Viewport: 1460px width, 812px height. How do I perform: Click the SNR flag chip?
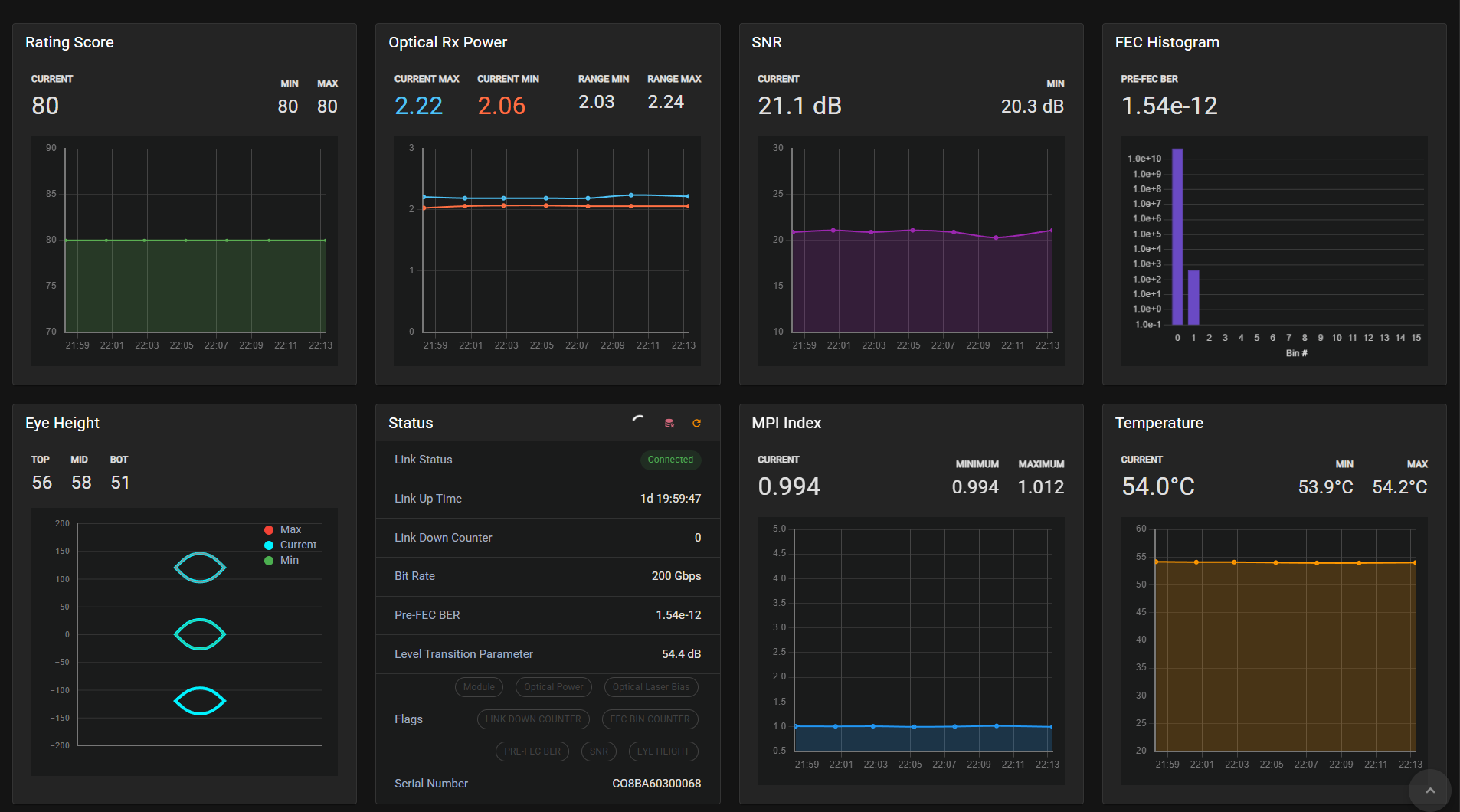coord(599,751)
